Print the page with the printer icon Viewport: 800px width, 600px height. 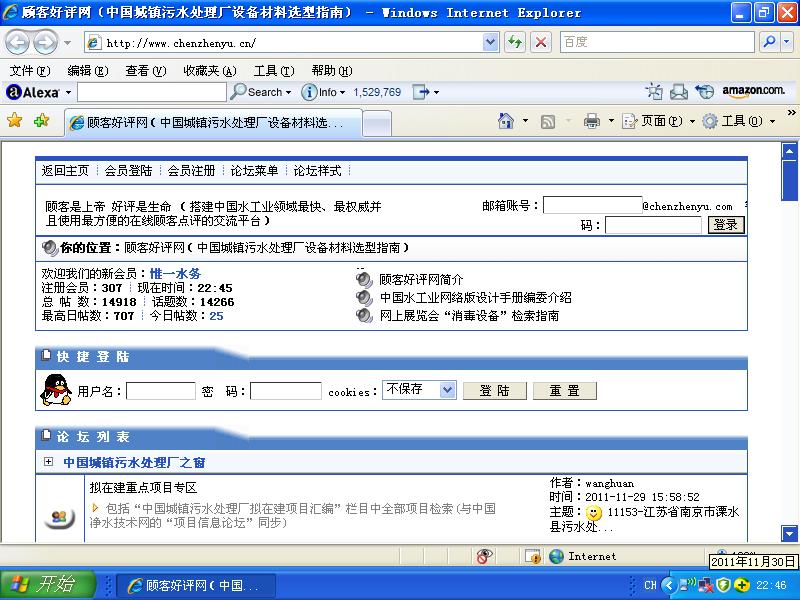pyautogui.click(x=592, y=121)
